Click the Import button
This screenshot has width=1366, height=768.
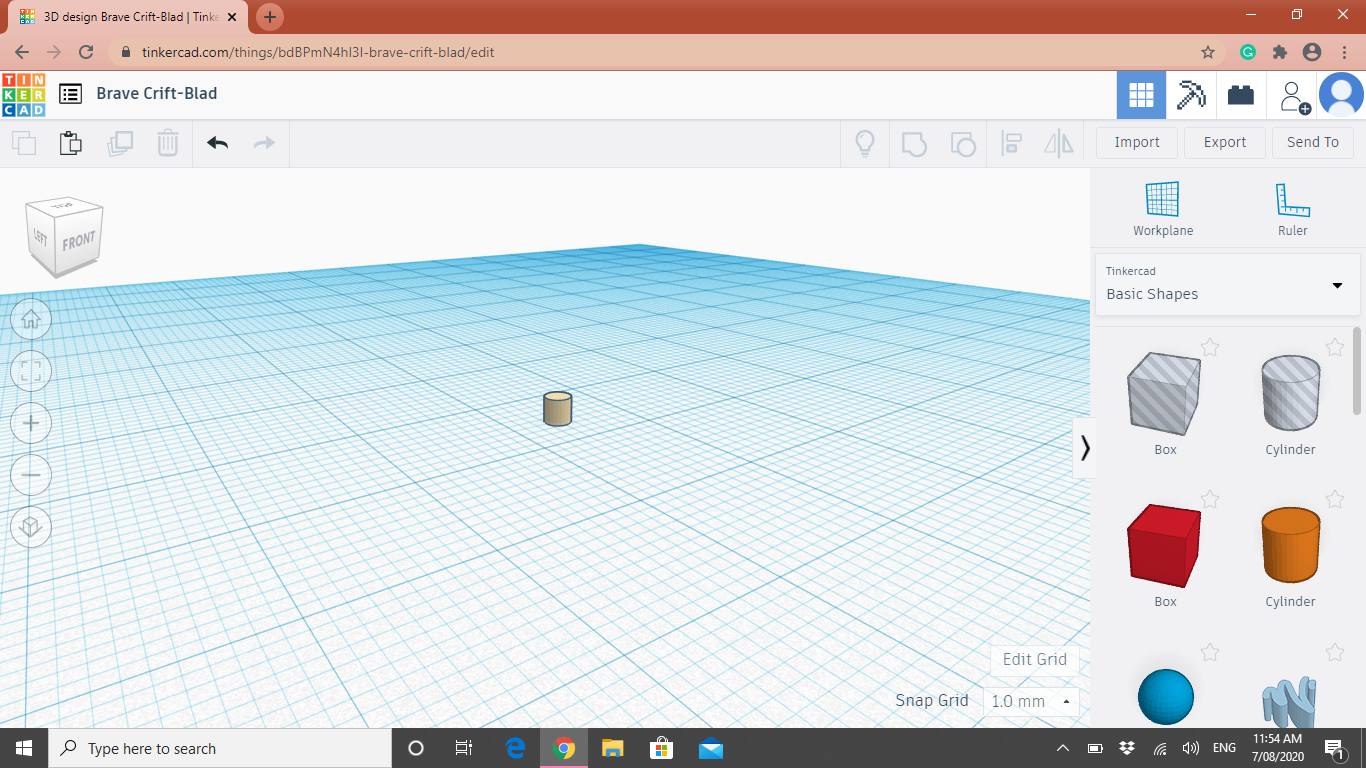[x=1137, y=142]
